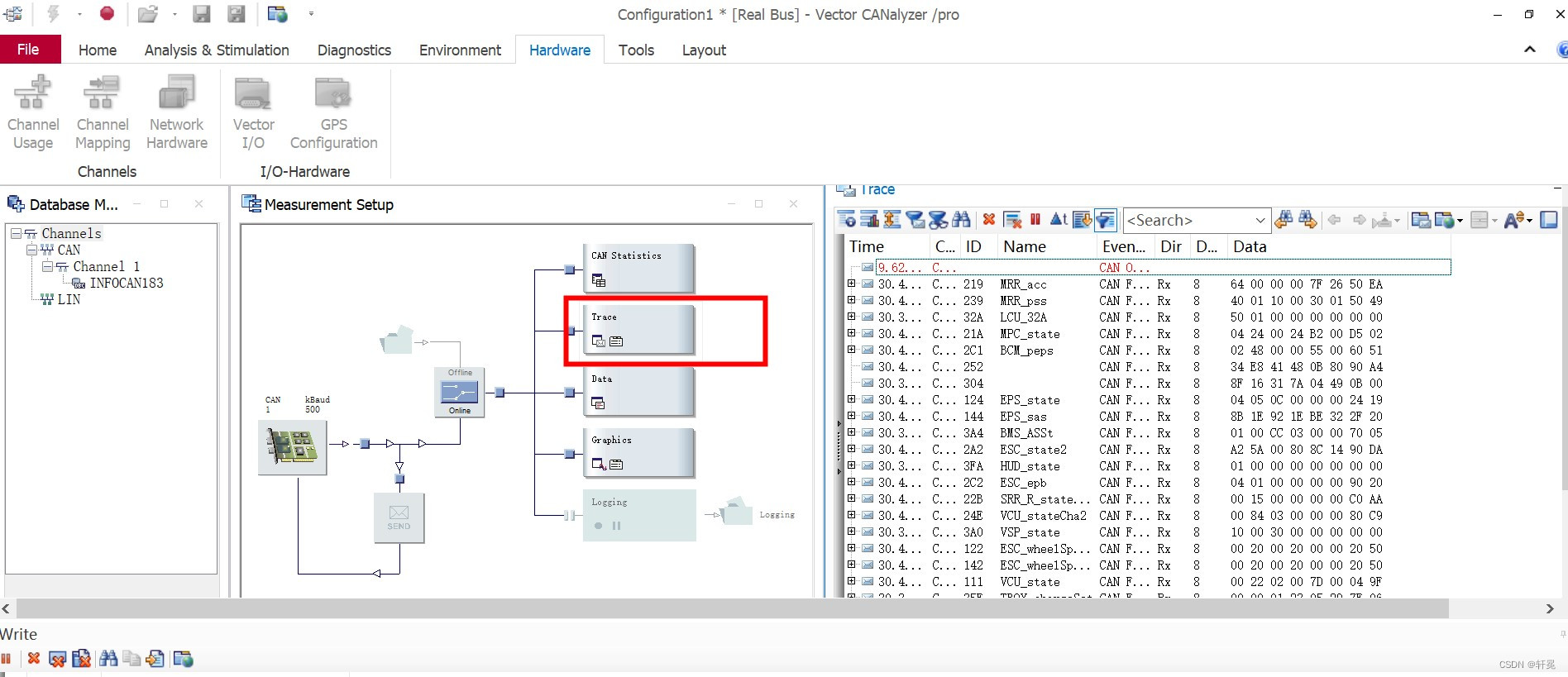The image size is (1568, 677).
Task: Expand the MRR_acc trace row
Action: [x=851, y=284]
